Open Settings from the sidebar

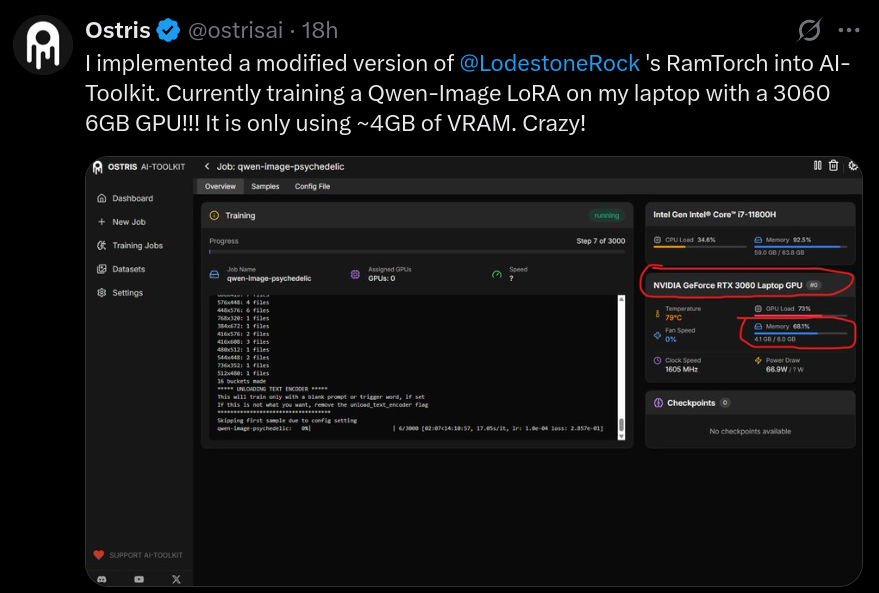pyautogui.click(x=120, y=293)
